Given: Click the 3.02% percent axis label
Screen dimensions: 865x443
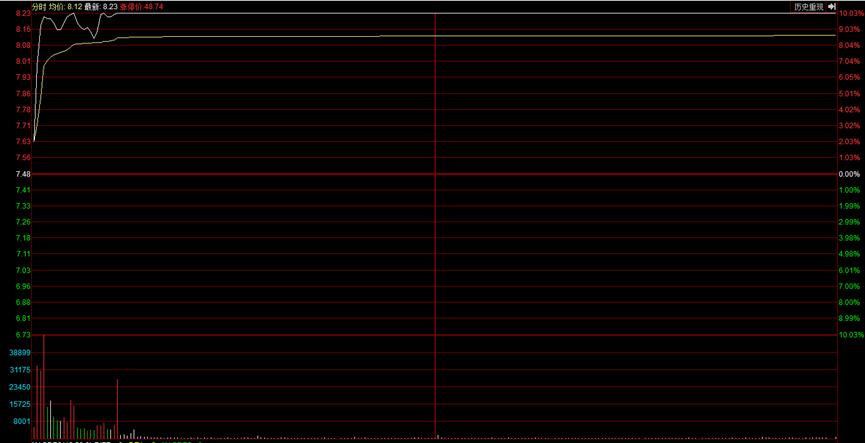Looking at the screenshot, I should click(850, 126).
